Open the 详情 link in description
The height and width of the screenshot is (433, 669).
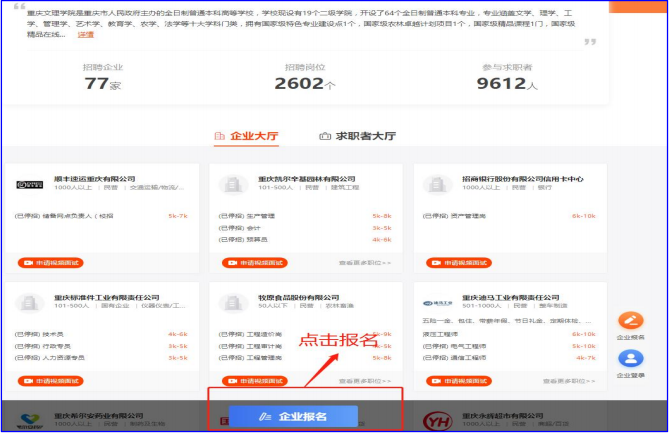tap(86, 33)
